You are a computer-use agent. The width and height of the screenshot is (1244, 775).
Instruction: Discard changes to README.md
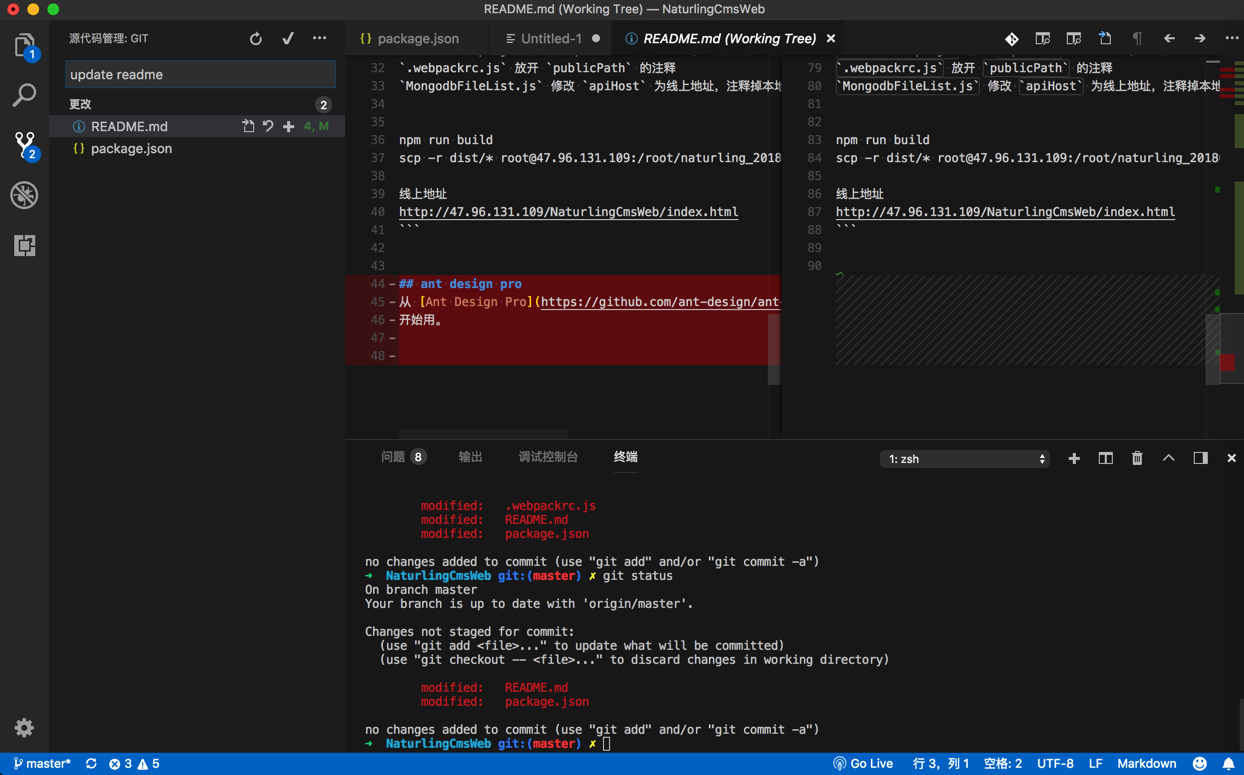click(x=268, y=127)
